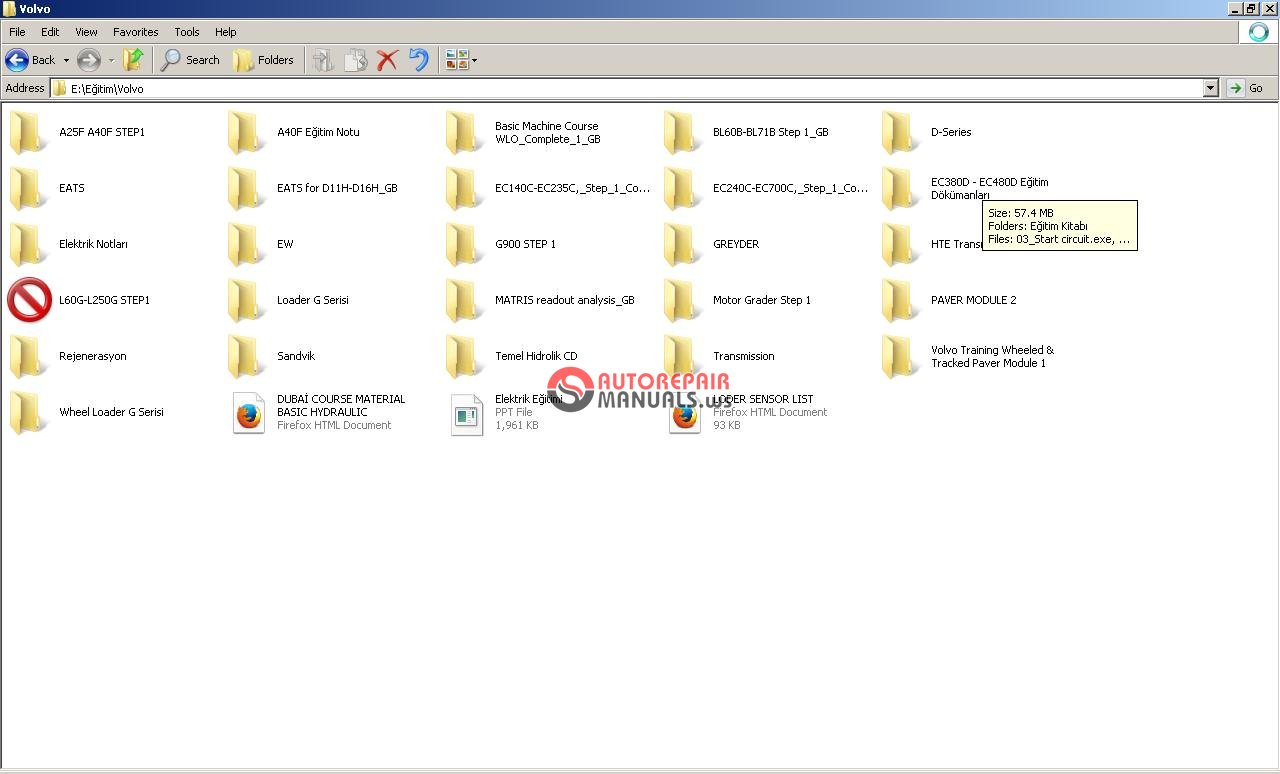Select the EW folder icon
Image resolution: width=1280 pixels, height=774 pixels.
click(x=246, y=244)
